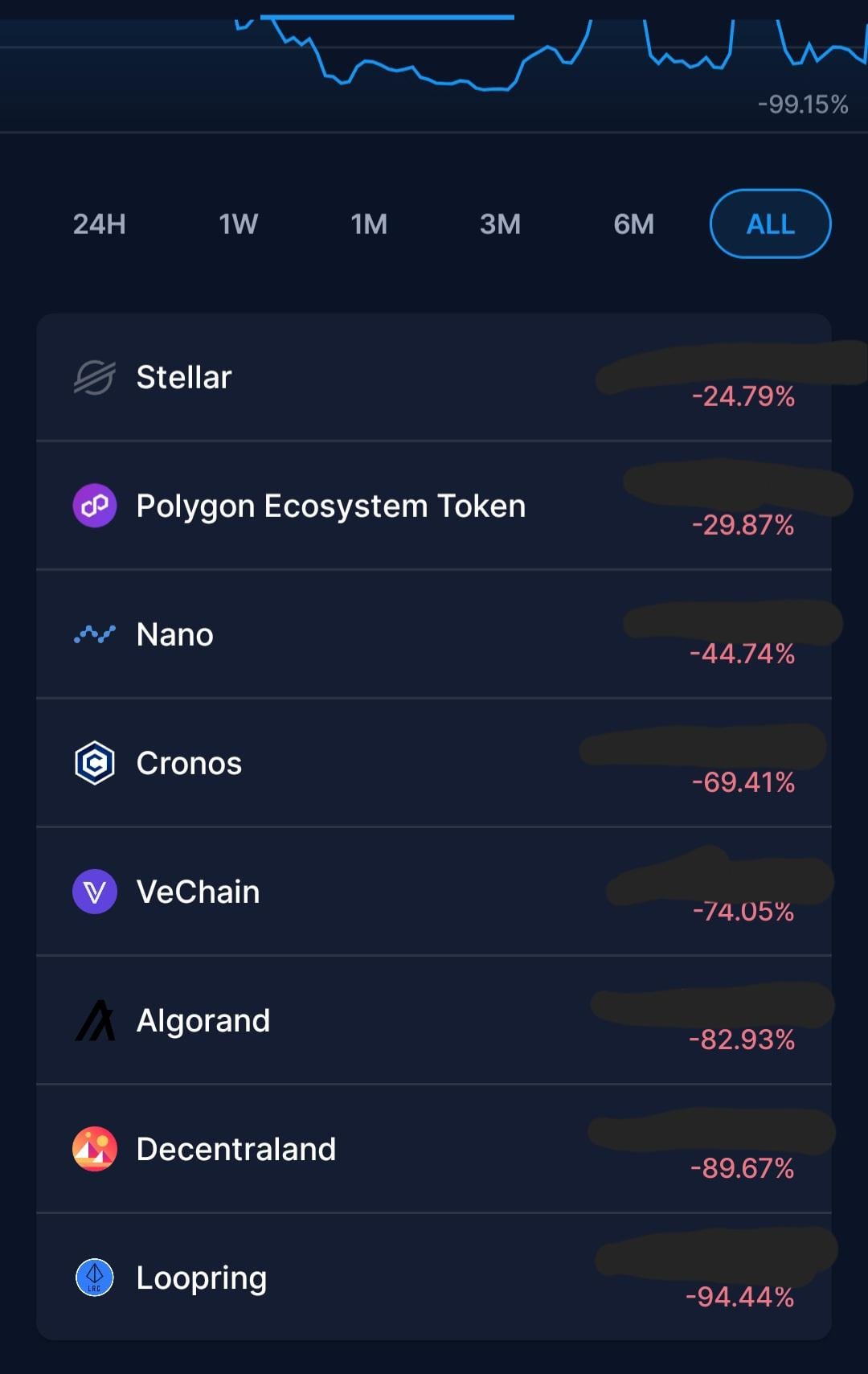
Task: Switch chart range to 24H
Action: click(x=100, y=224)
